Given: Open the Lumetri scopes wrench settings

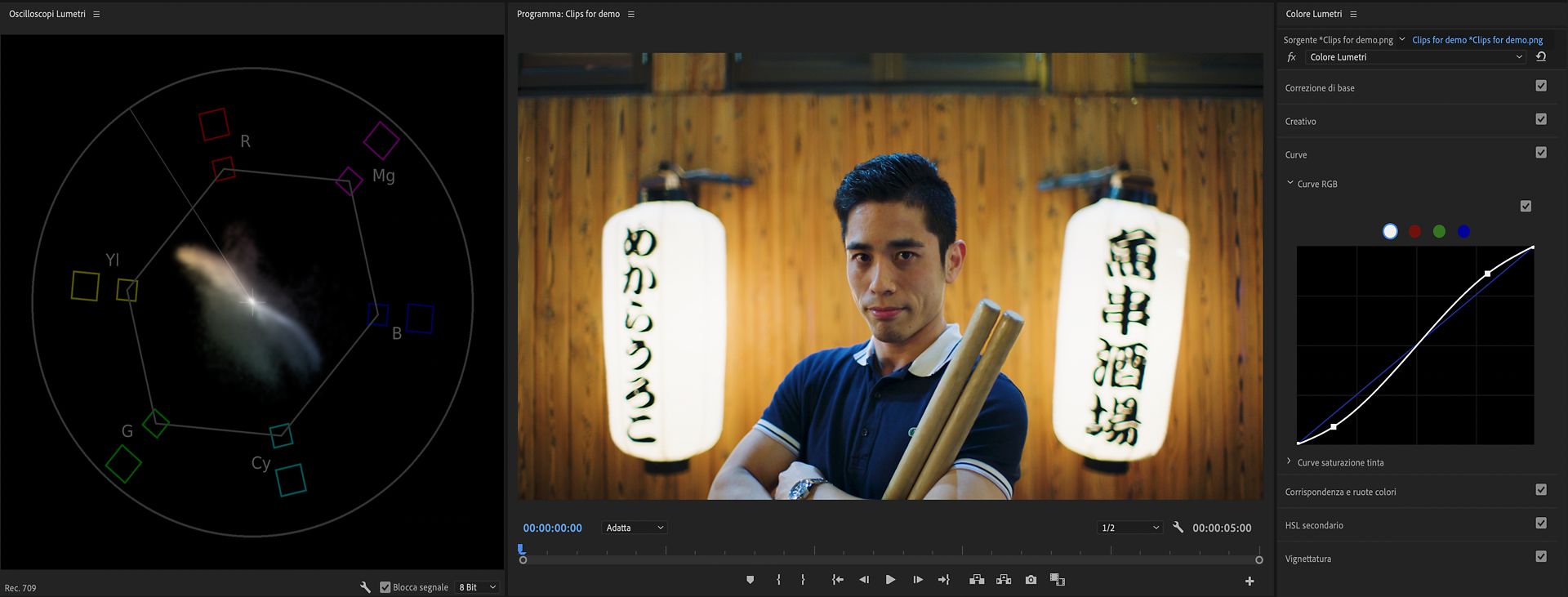Looking at the screenshot, I should pyautogui.click(x=365, y=587).
